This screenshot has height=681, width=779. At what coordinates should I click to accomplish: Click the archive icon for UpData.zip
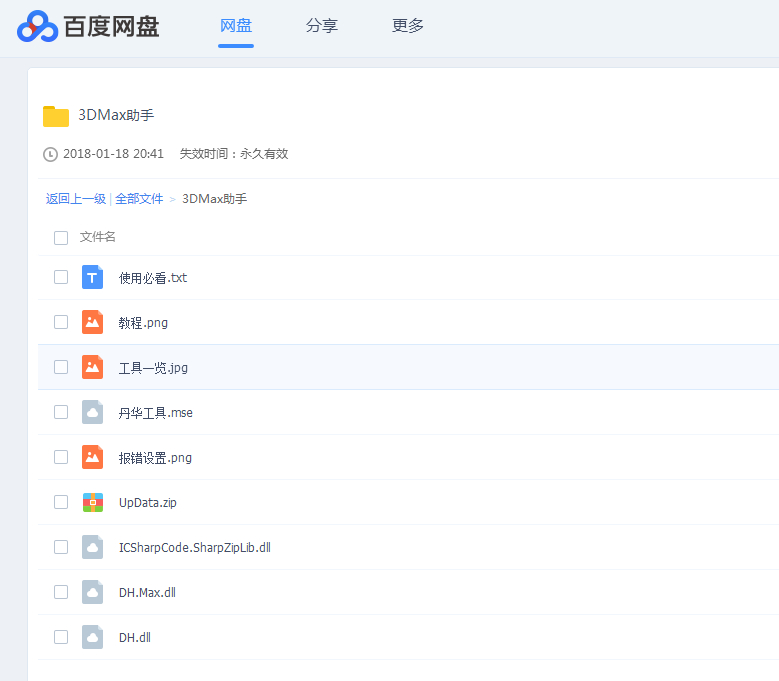[x=92, y=502]
